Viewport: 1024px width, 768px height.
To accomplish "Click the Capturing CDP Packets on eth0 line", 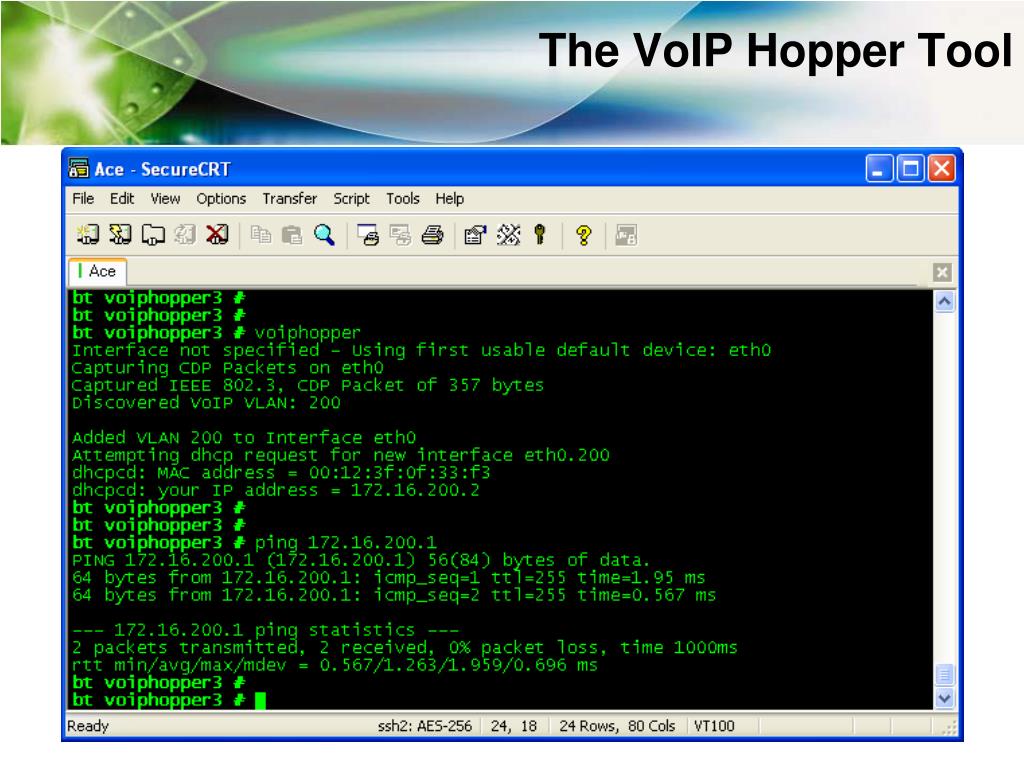I will (x=228, y=368).
